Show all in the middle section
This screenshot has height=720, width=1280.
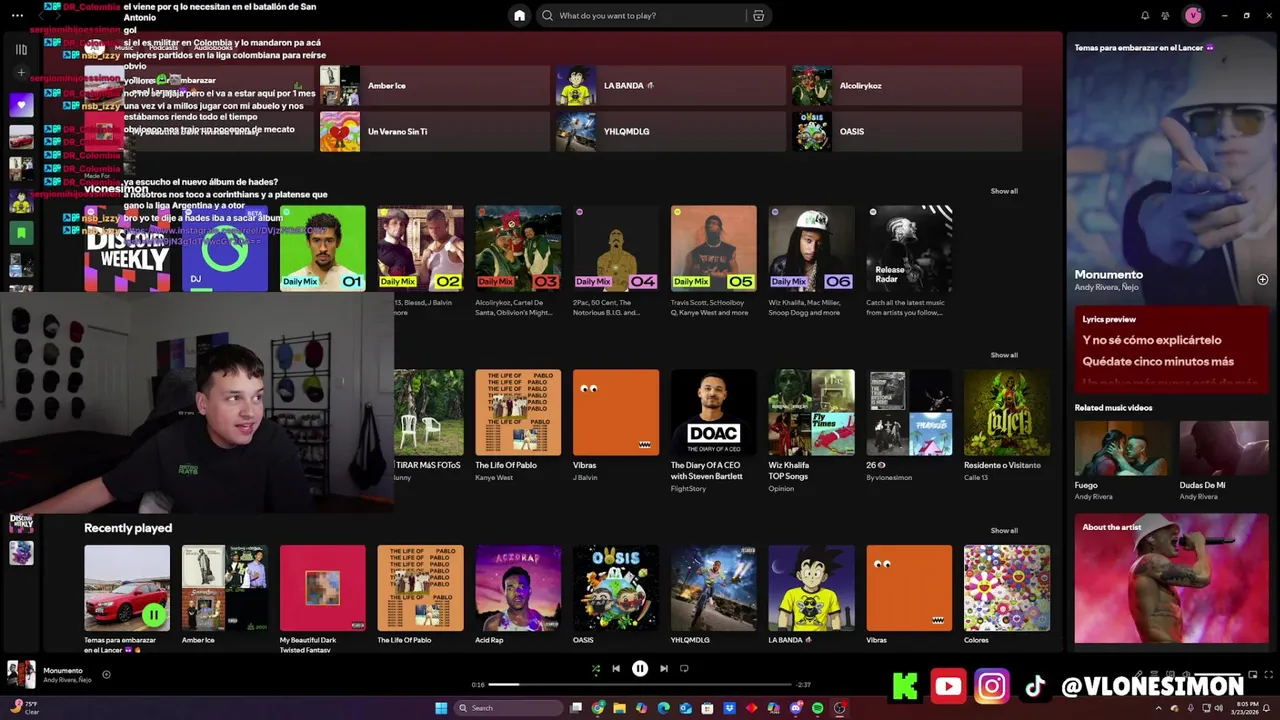pos(1004,355)
